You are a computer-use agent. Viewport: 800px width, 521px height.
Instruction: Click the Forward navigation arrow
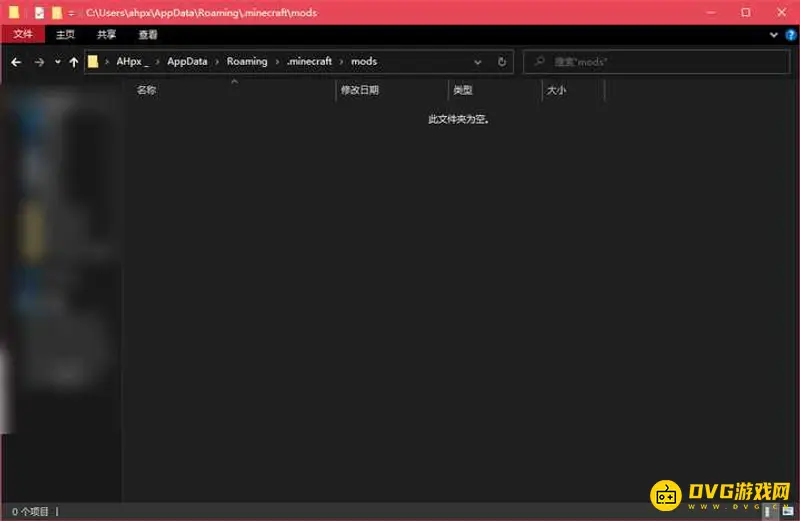click(39, 62)
